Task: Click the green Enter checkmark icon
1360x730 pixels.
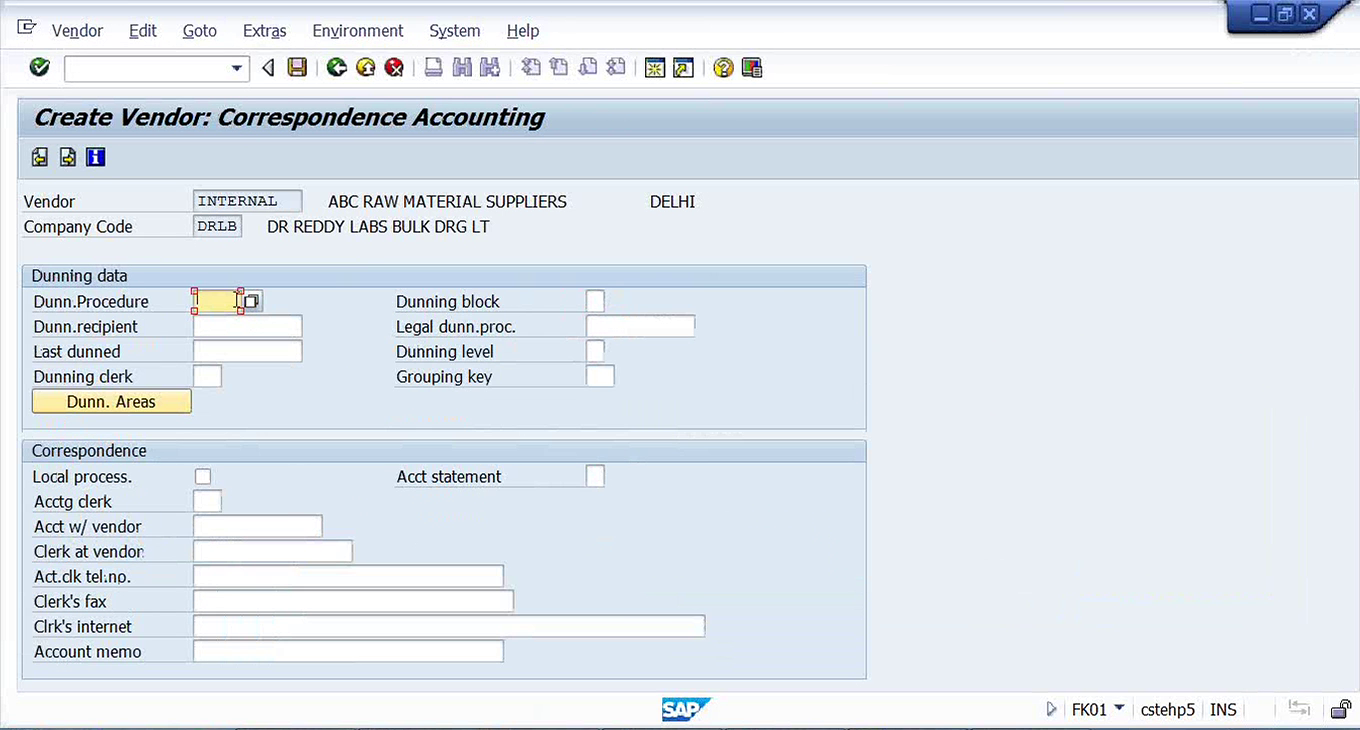Action: (x=40, y=68)
